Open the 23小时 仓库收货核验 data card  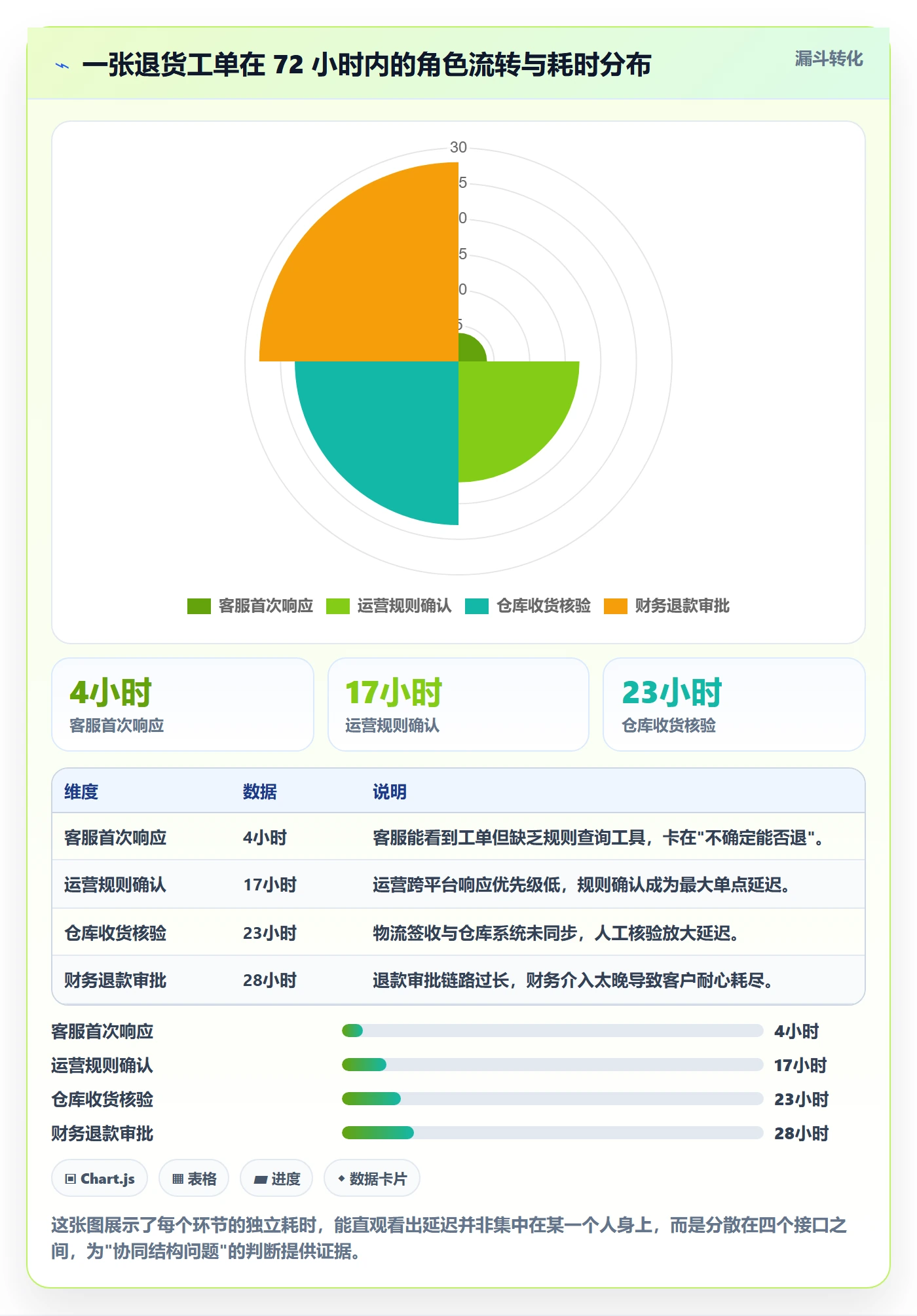[734, 704]
